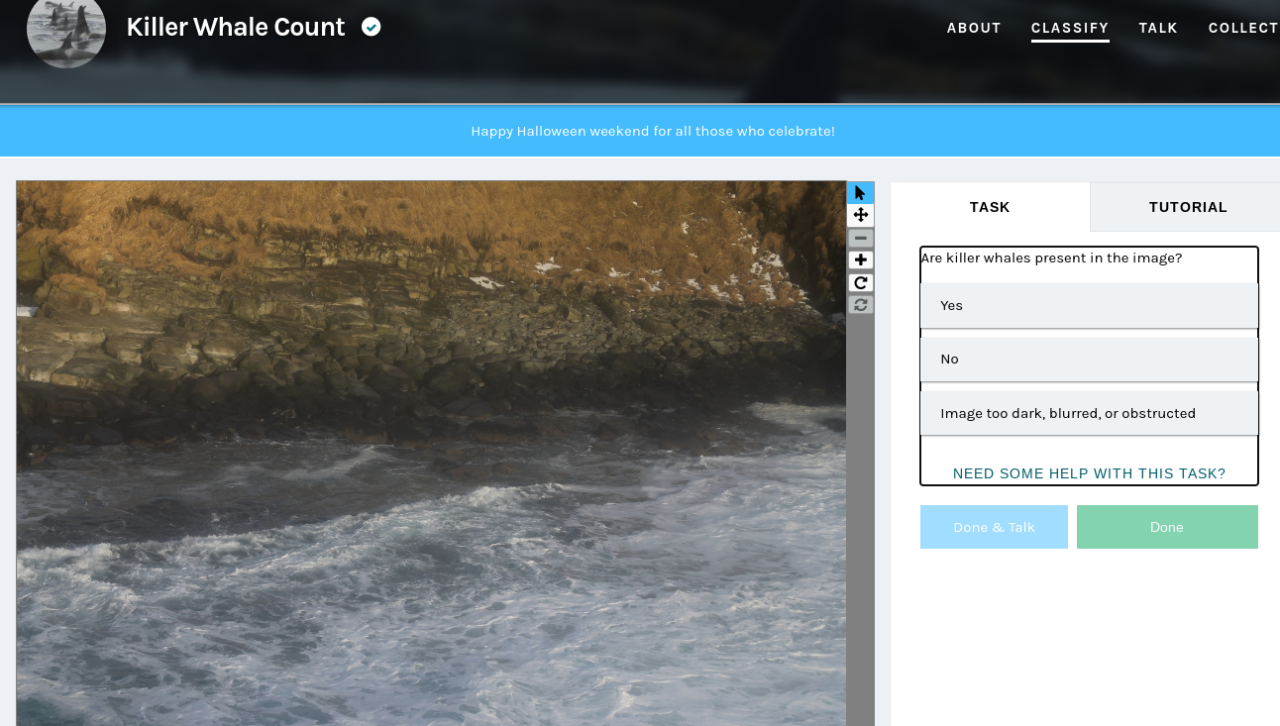
Task: Rotate the subject image
Action: pos(860,283)
